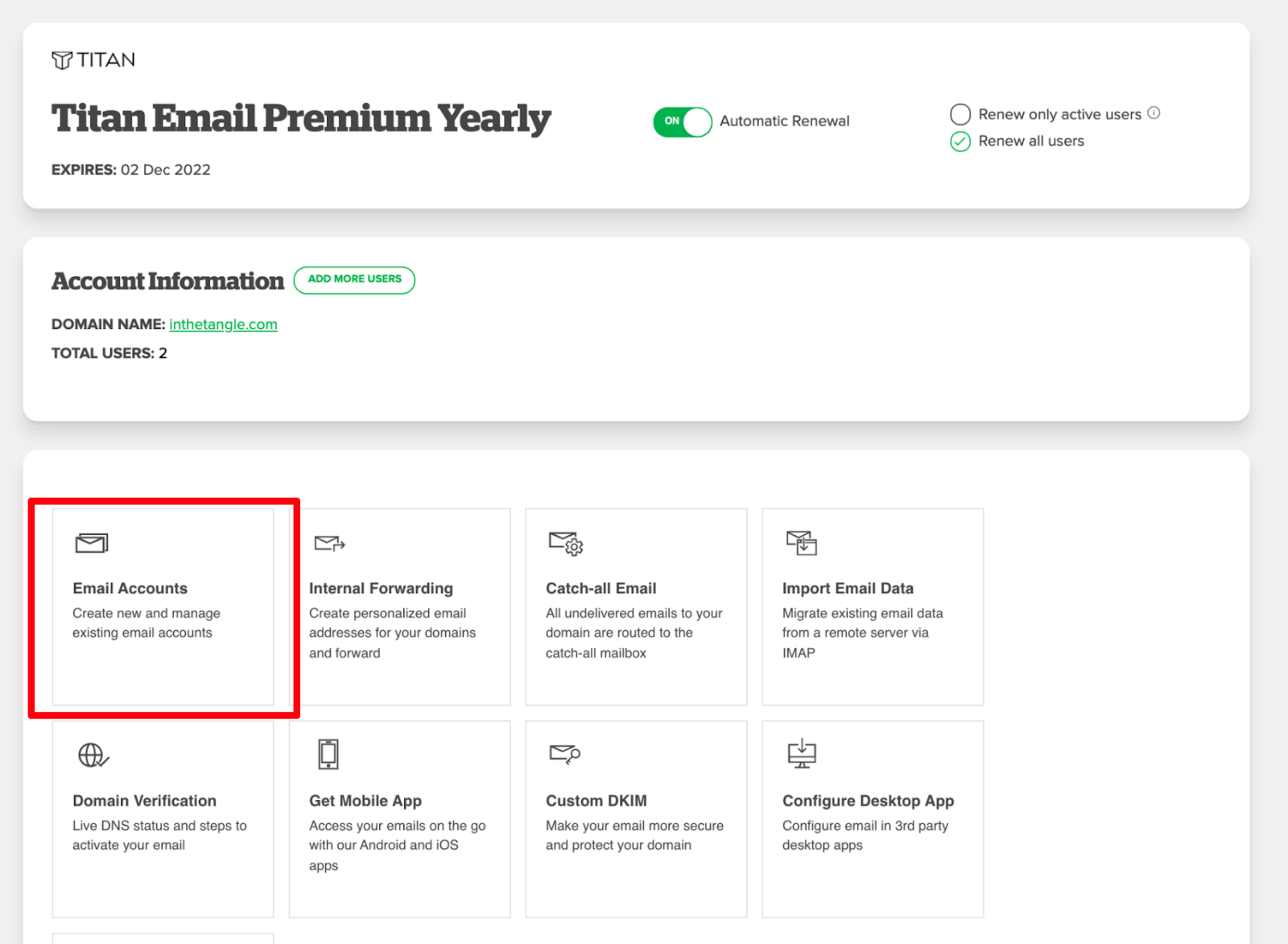Click the Titan logo at top
1288x944 pixels.
point(93,60)
